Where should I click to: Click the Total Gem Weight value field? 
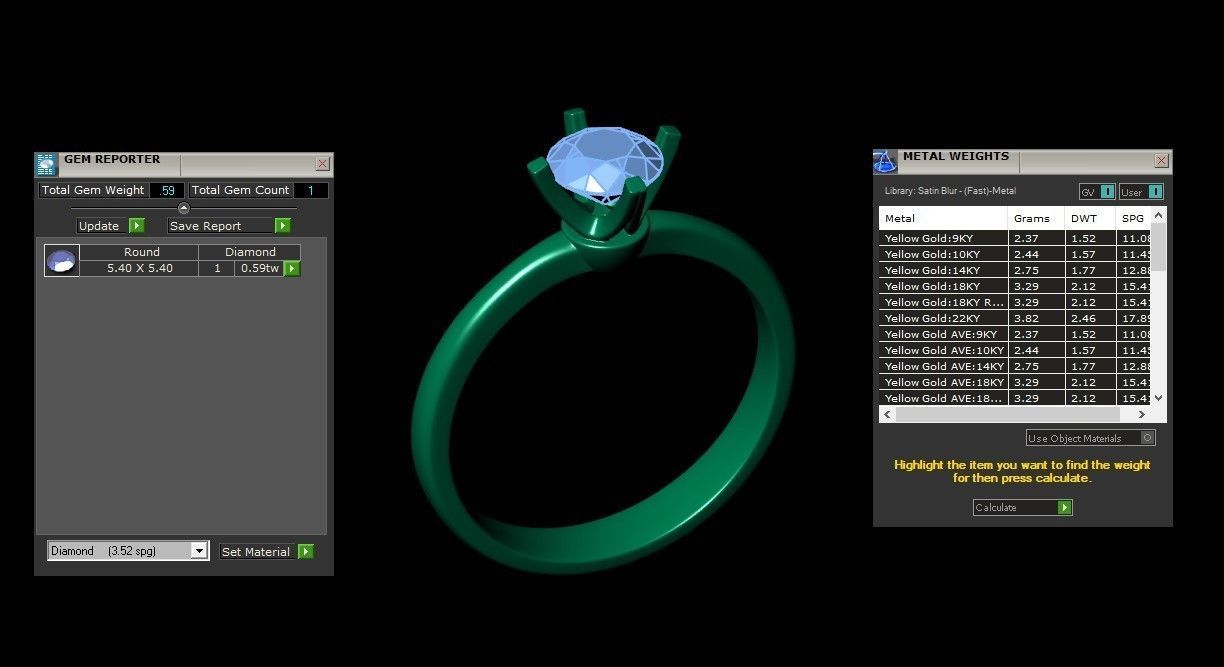[x=168, y=190]
